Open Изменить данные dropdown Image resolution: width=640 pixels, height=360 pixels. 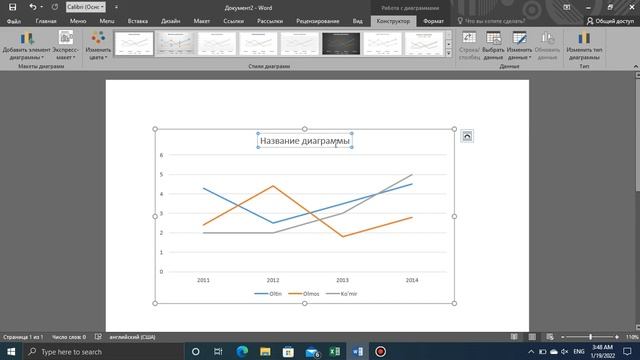click(519, 46)
